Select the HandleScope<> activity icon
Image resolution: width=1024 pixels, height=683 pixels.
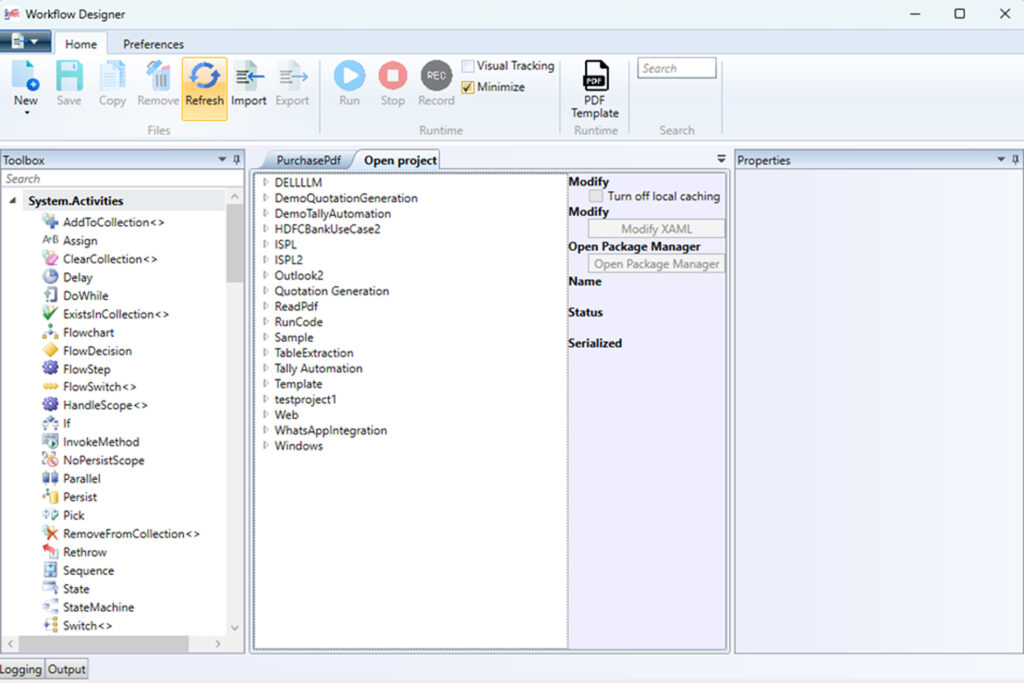(50, 405)
